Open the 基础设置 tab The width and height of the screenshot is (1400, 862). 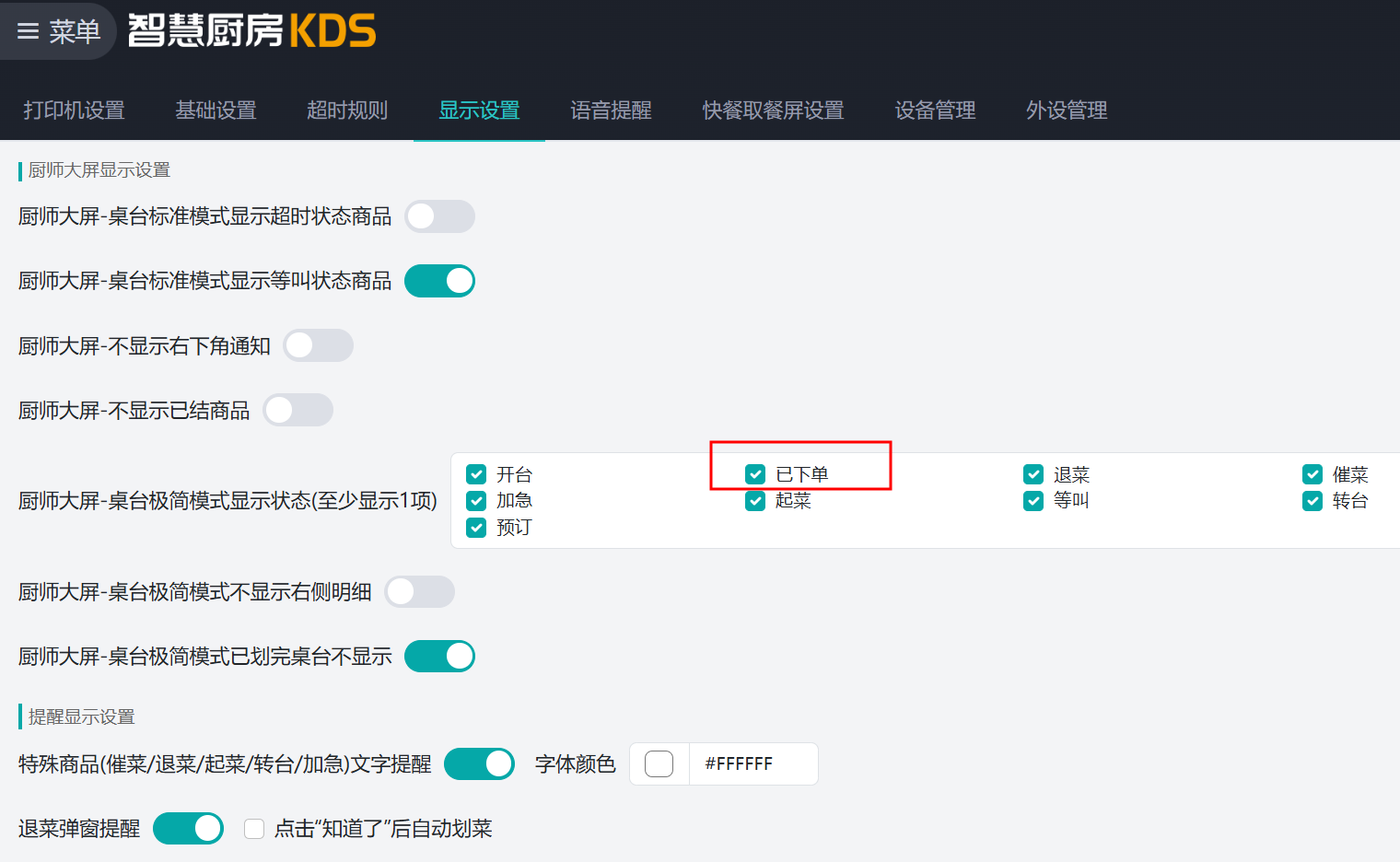(216, 111)
